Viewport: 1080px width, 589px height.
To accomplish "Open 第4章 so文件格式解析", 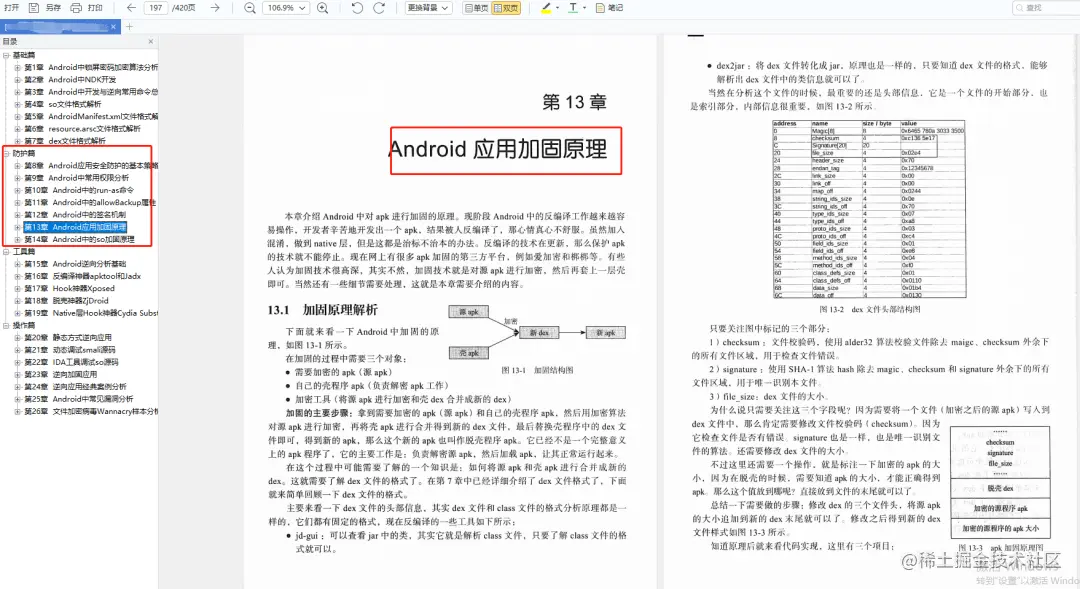I will (63, 104).
